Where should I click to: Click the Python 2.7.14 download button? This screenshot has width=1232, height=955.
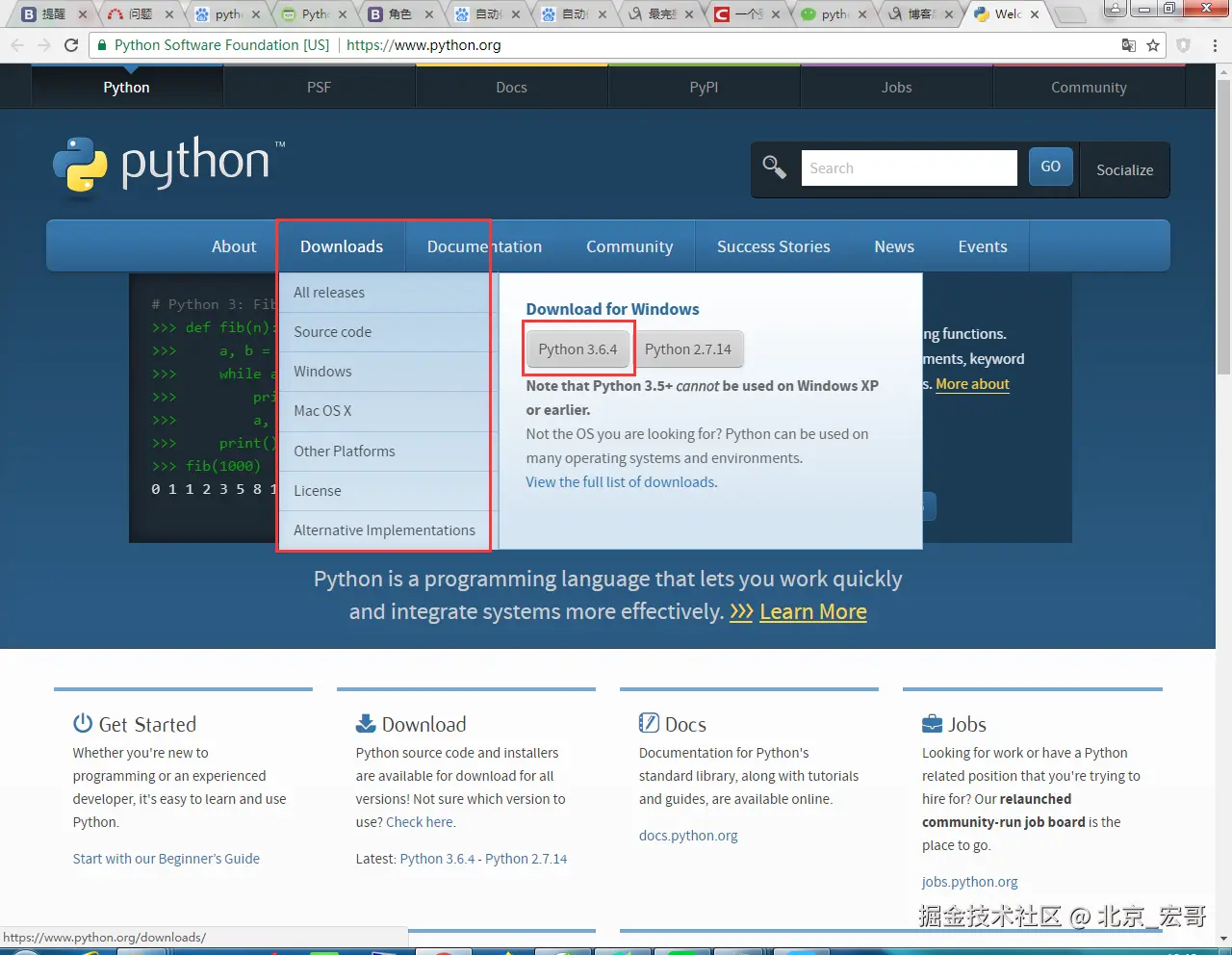[688, 349]
